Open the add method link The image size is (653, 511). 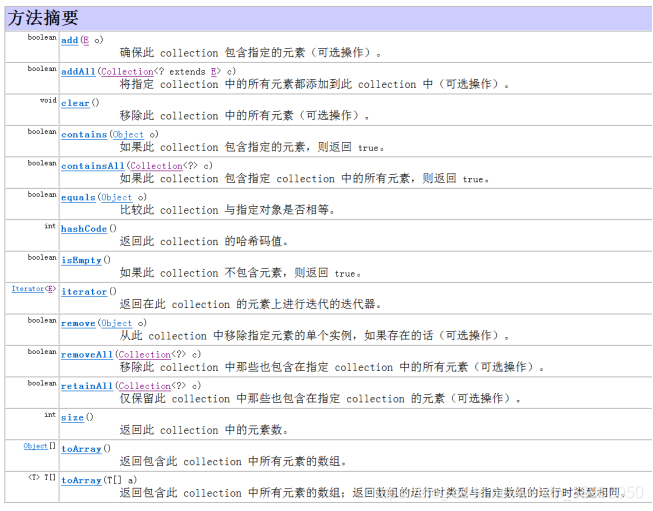click(70, 40)
